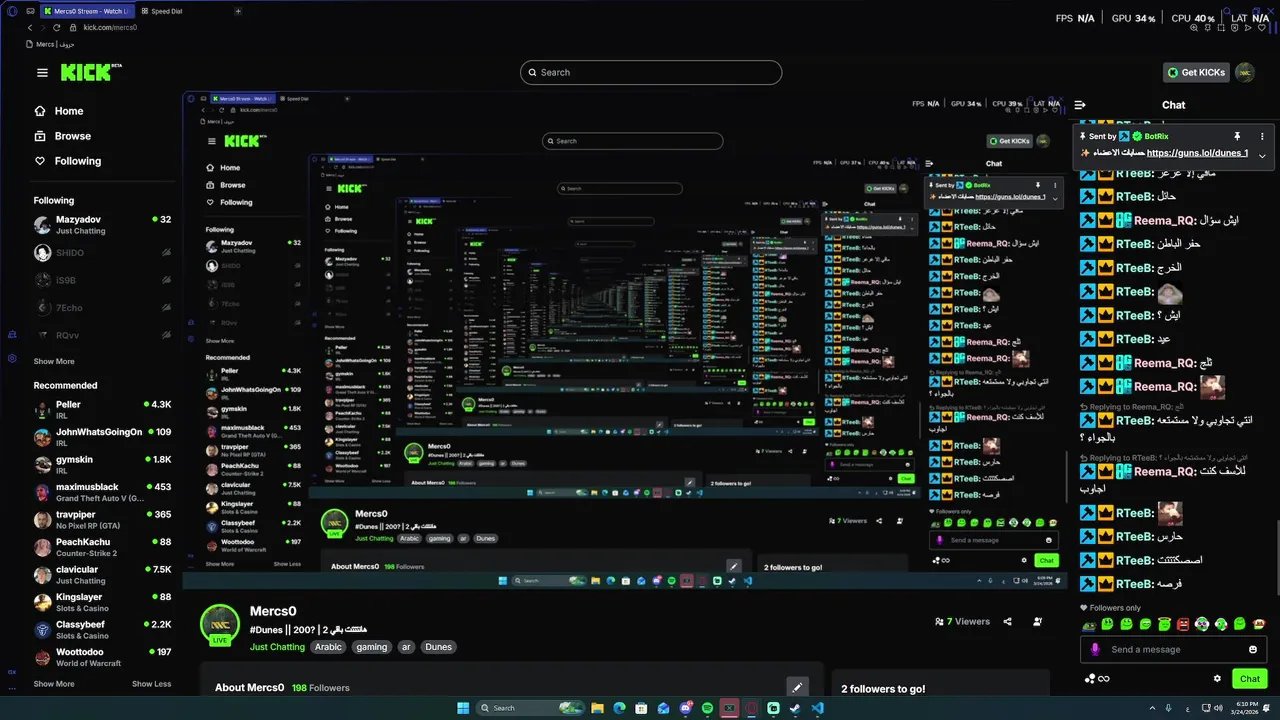1280x720 pixels.
Task: Open Browse in the sidebar
Action: click(63, 136)
